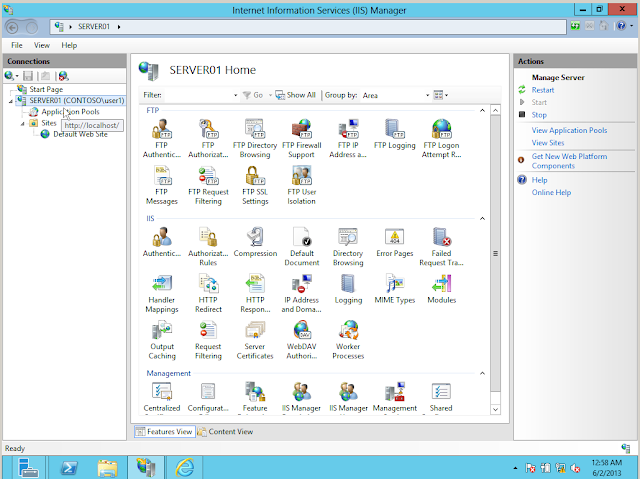Open WebDAV Authoring Rules feature
The width and height of the screenshot is (640, 479).
[x=302, y=340]
